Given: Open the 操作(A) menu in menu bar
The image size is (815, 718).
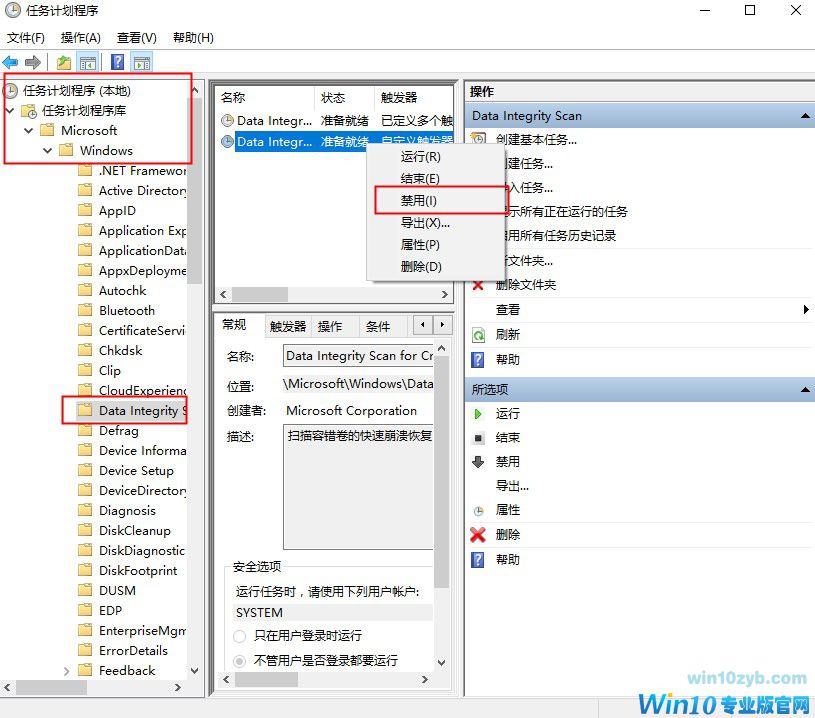Looking at the screenshot, I should [x=80, y=38].
